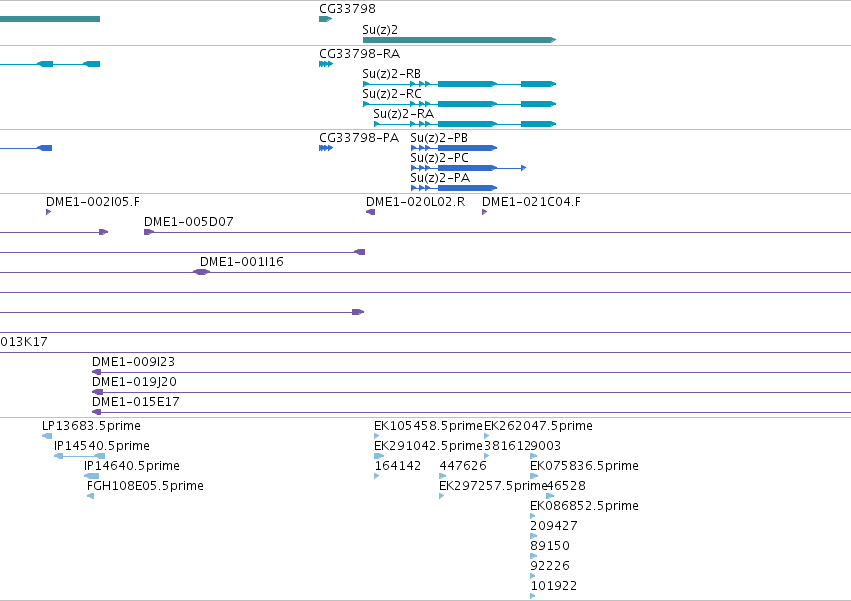The height and width of the screenshot is (601, 851).
Task: Select the IP14540.5prime EST feature
Action: pyautogui.click(x=79, y=456)
